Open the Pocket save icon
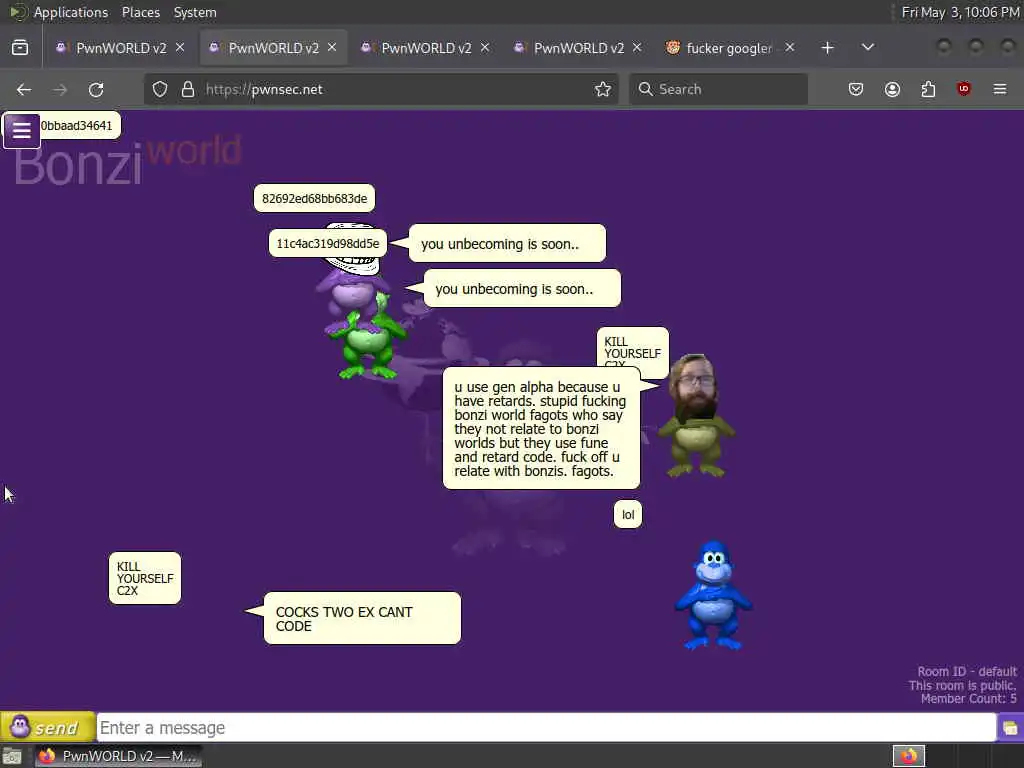 856,89
